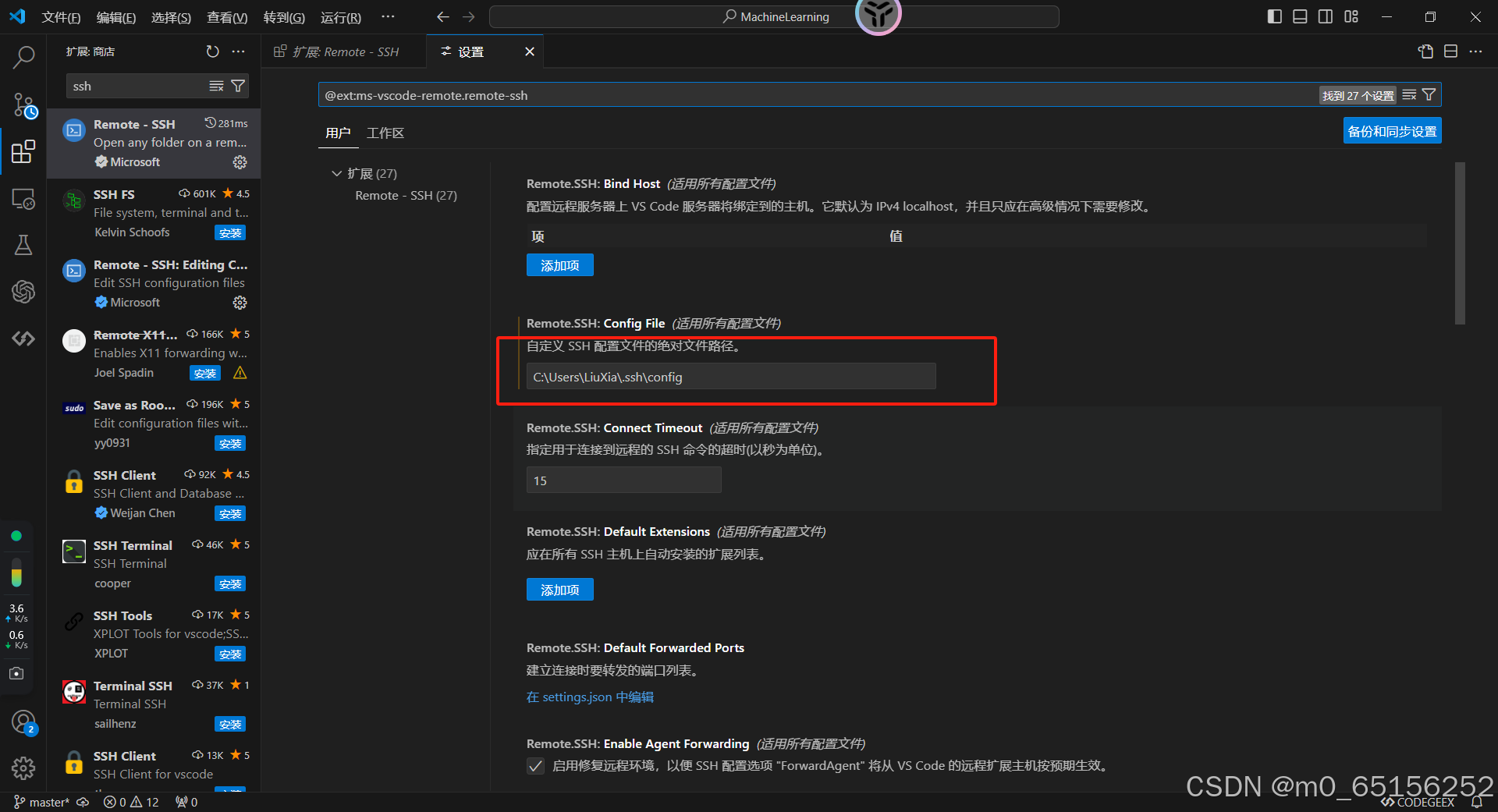Open the Accounts icon with badge

pos(23,722)
